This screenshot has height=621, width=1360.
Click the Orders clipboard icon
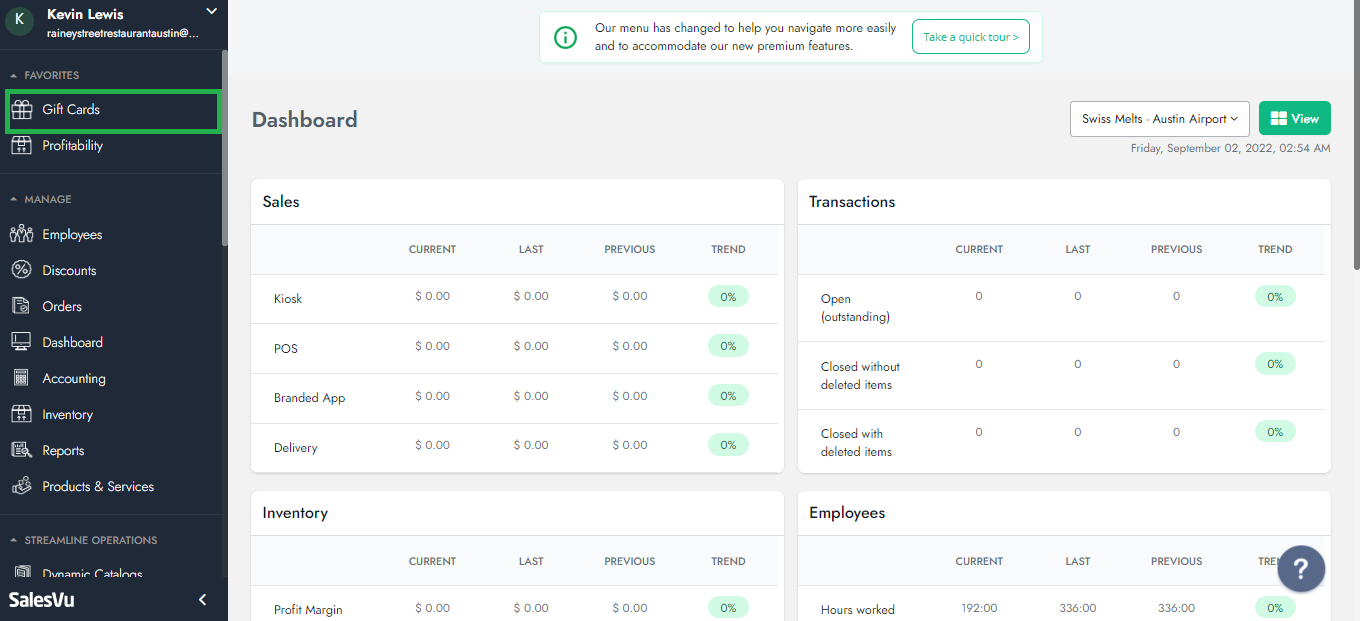tap(22, 307)
